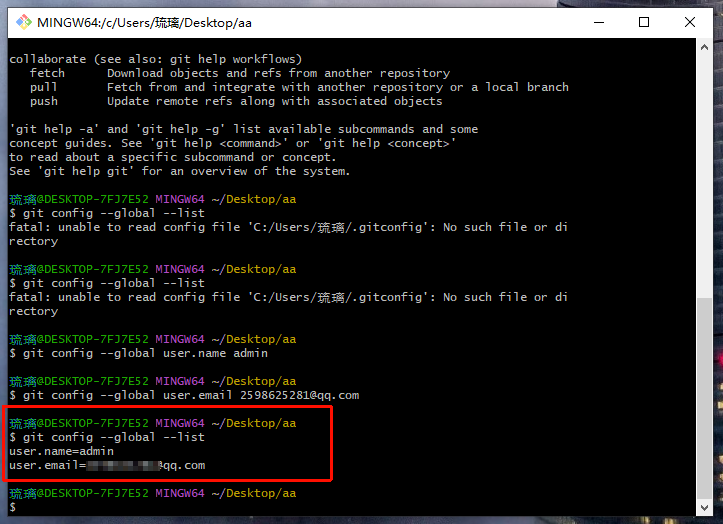
Task: Close the Git Bash window
Action: click(691, 22)
